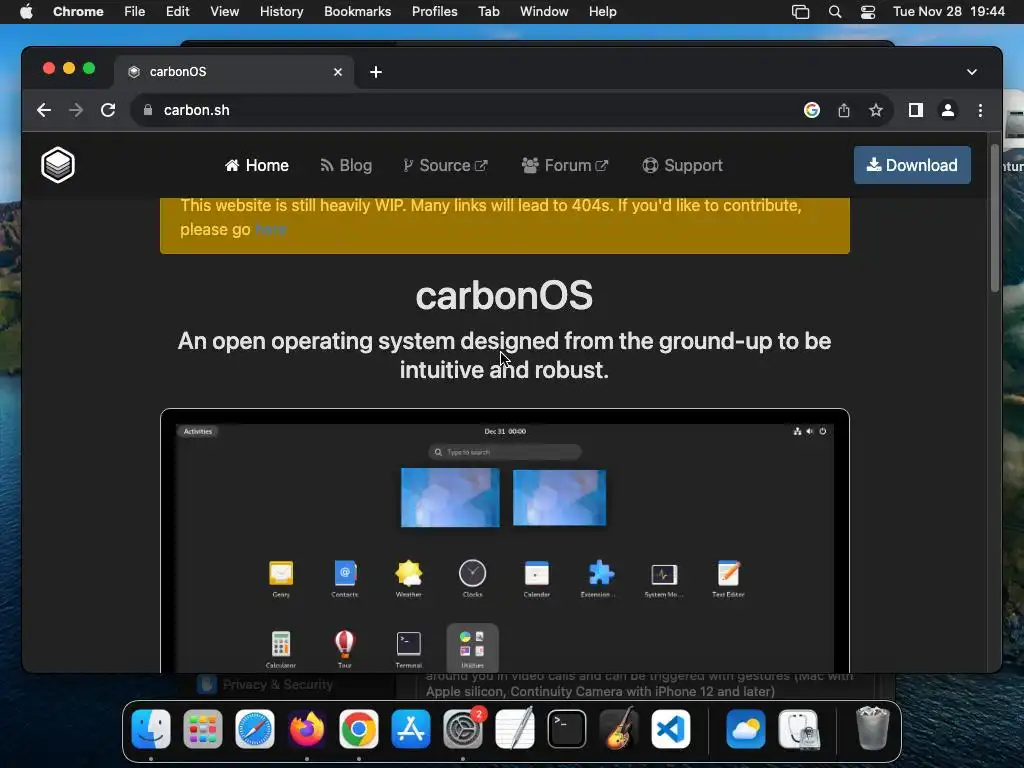Screen dimensions: 1024x768
Task: Open the File menu
Action: 135,12
